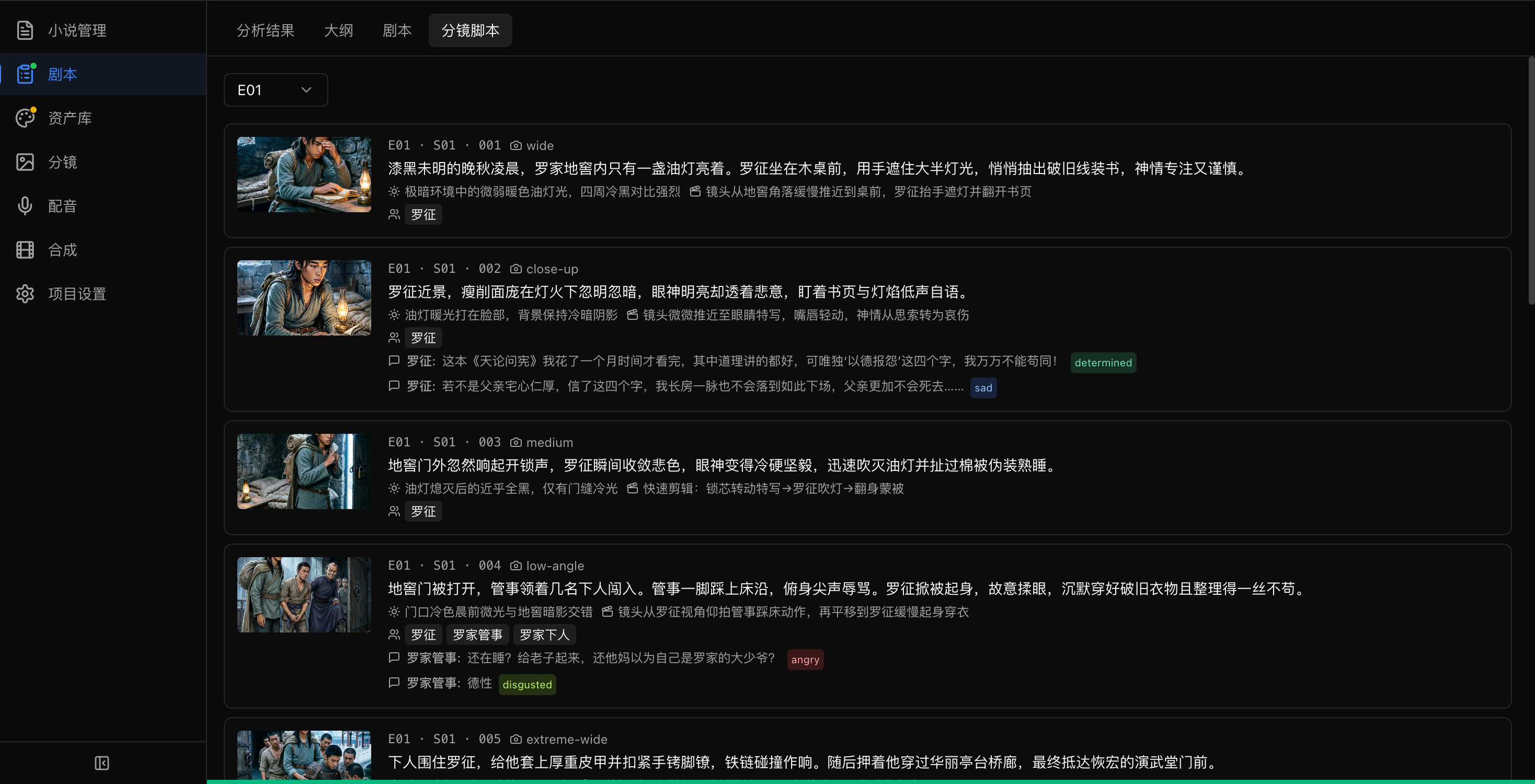Click the lighting icon in shot 002 description
This screenshot has height=784, width=1535.
pos(393,315)
